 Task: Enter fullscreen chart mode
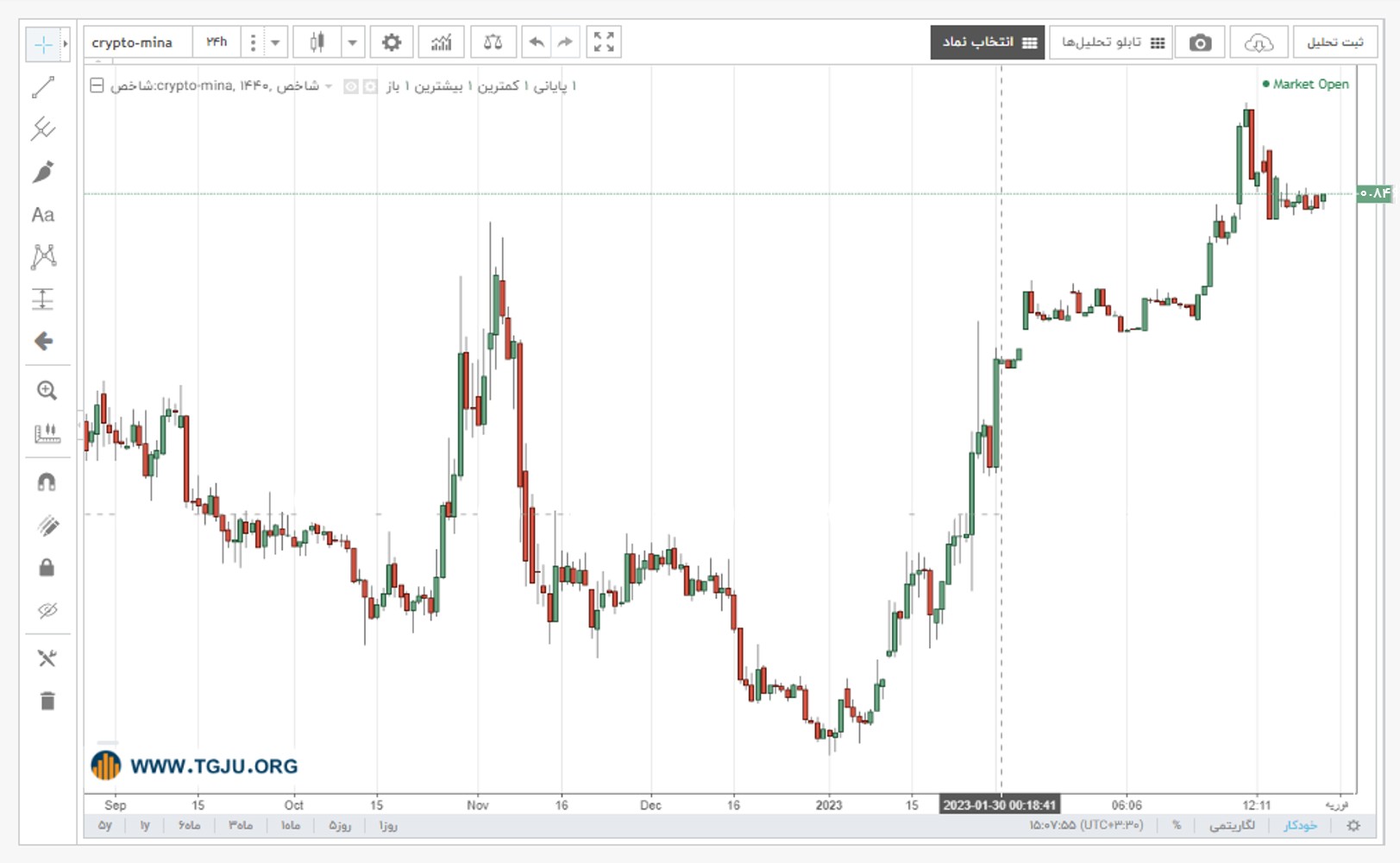tap(604, 41)
